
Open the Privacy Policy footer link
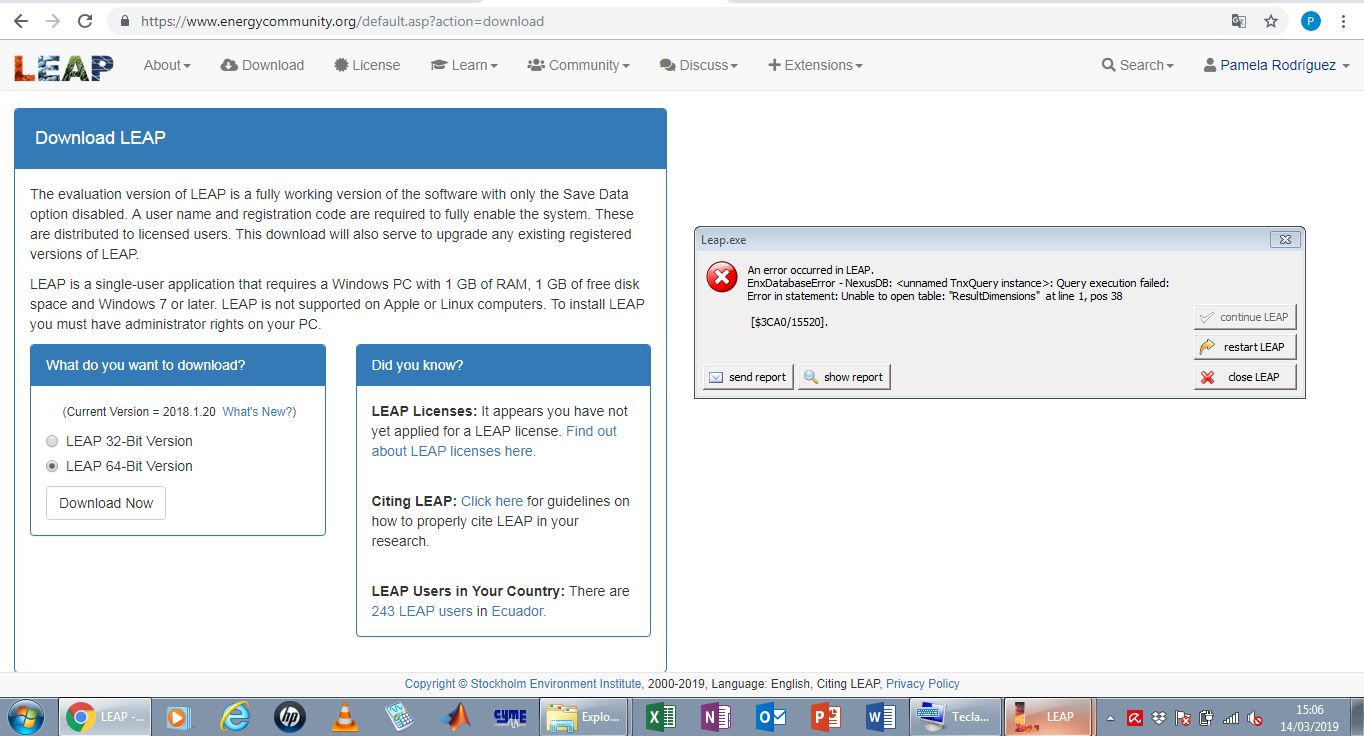click(x=922, y=684)
